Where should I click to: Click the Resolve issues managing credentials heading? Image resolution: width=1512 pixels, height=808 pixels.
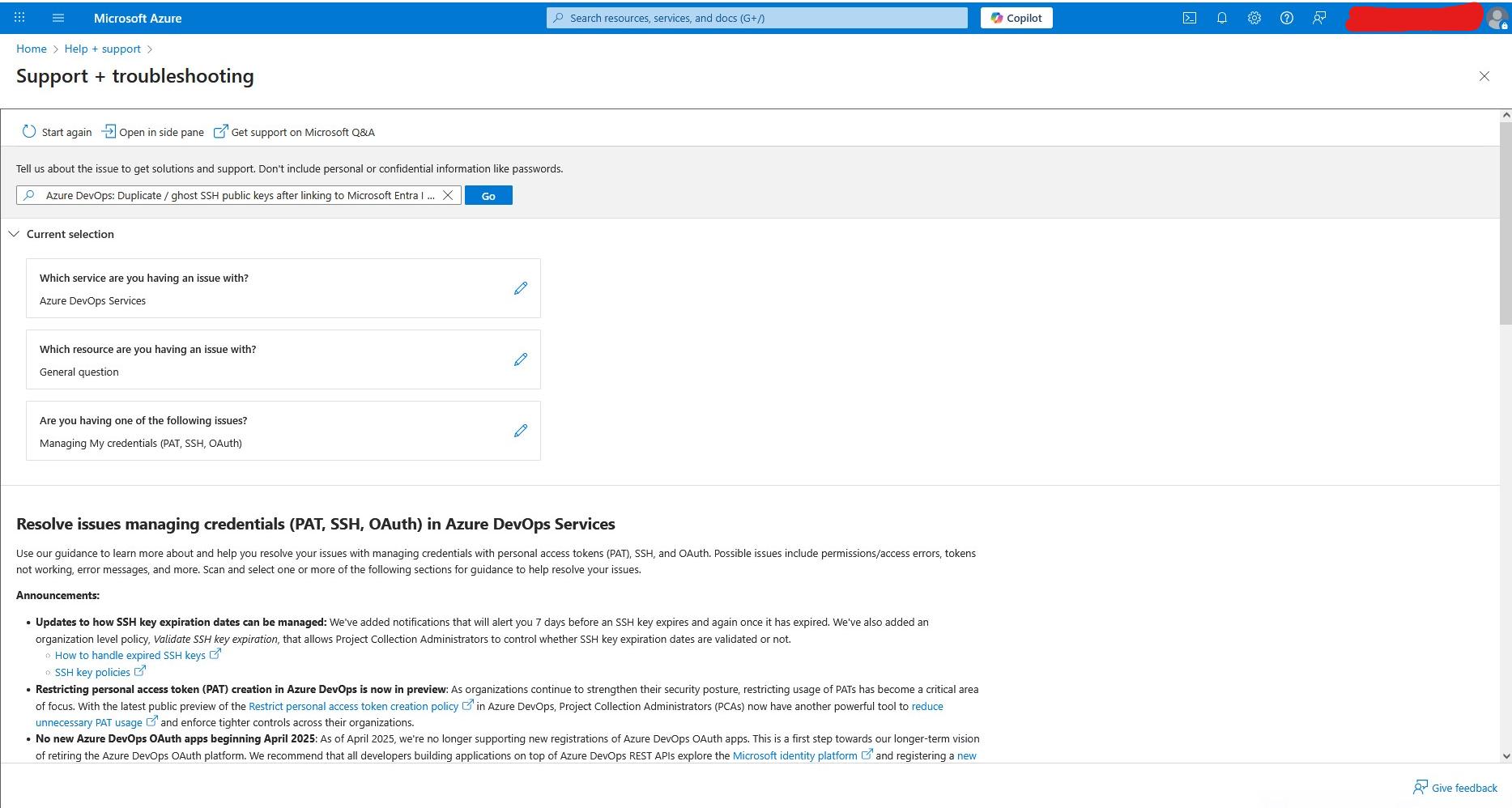coord(316,524)
